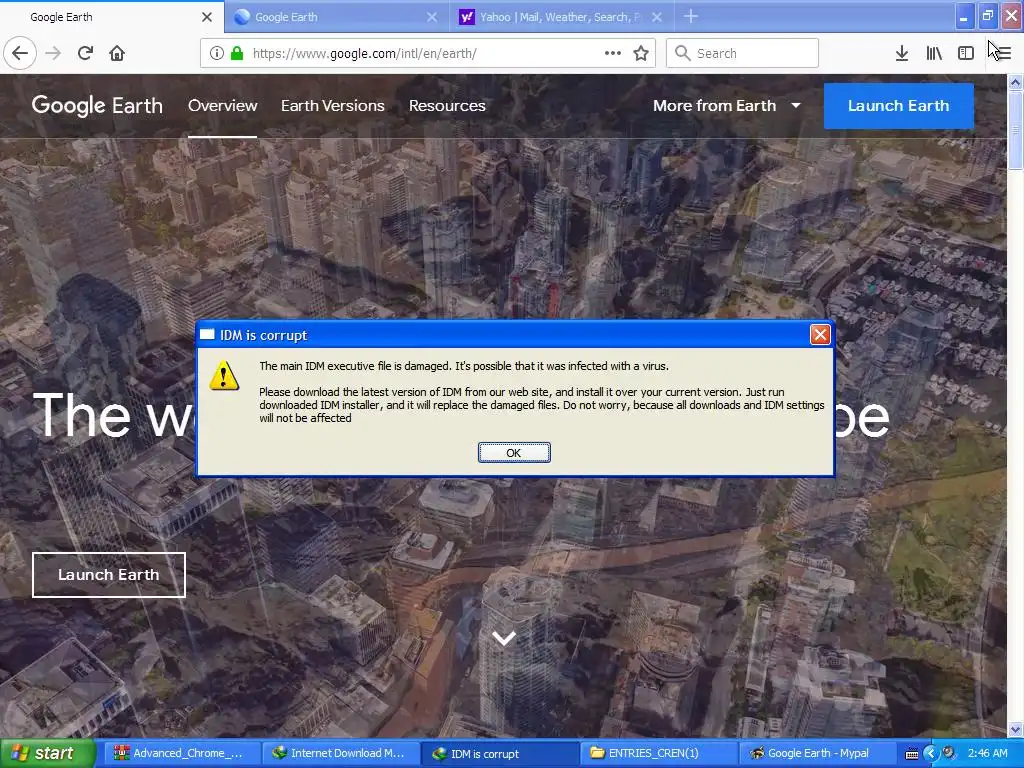Image resolution: width=1024 pixels, height=768 pixels.
Task: Close the IDM is corrupt dialog
Action: (820, 335)
